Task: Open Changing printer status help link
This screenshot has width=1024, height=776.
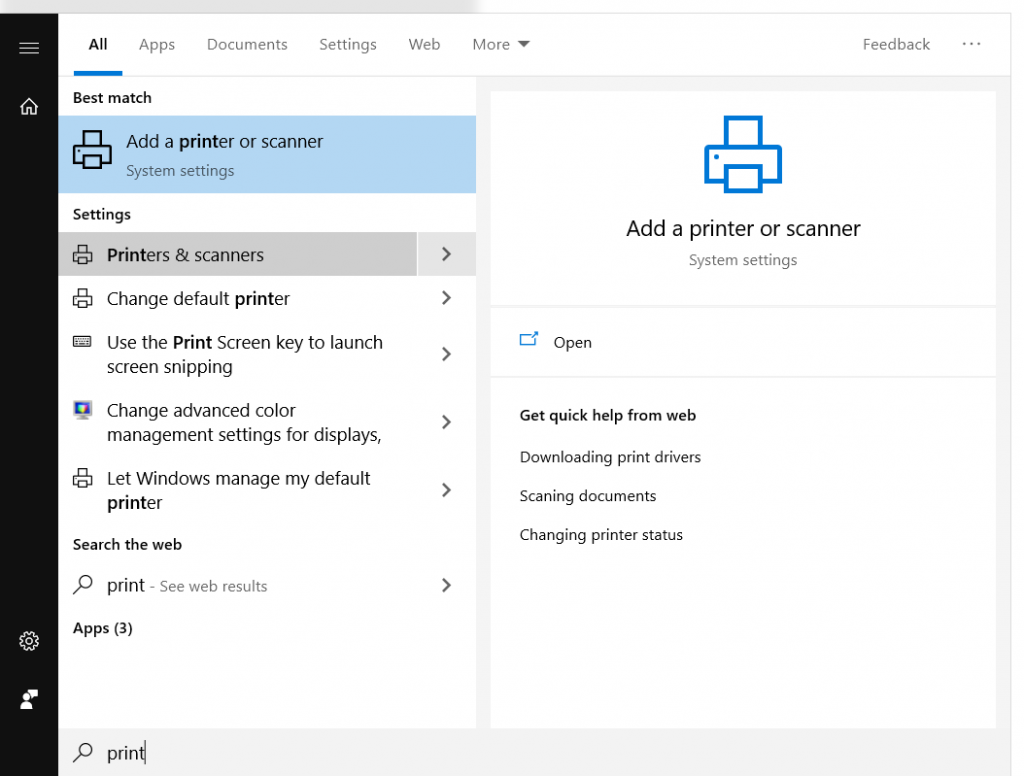Action: [x=601, y=534]
